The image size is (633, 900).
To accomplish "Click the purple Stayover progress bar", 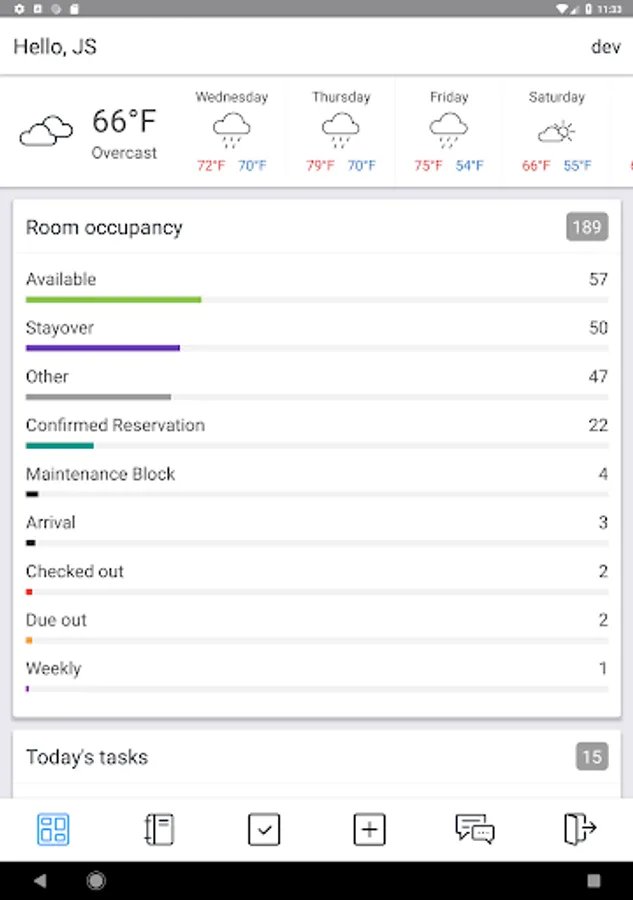I will pyautogui.click(x=103, y=348).
